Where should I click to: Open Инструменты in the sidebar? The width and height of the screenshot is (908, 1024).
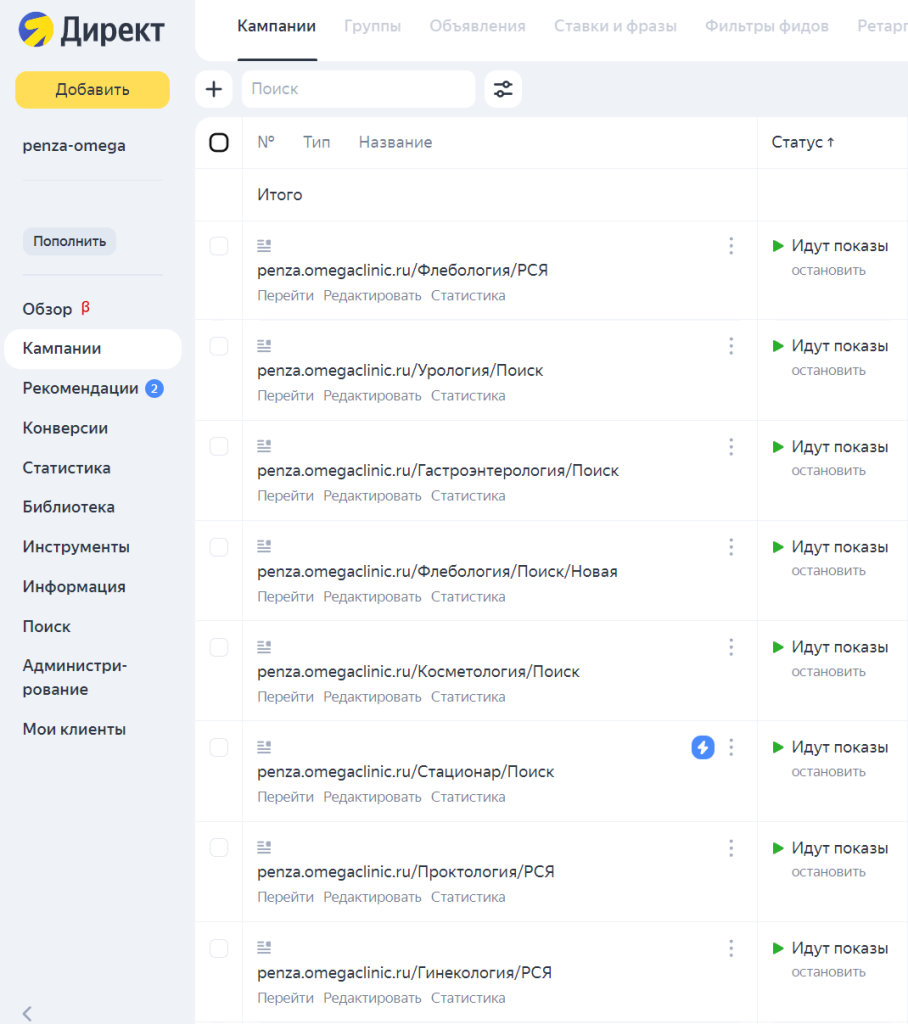76,547
